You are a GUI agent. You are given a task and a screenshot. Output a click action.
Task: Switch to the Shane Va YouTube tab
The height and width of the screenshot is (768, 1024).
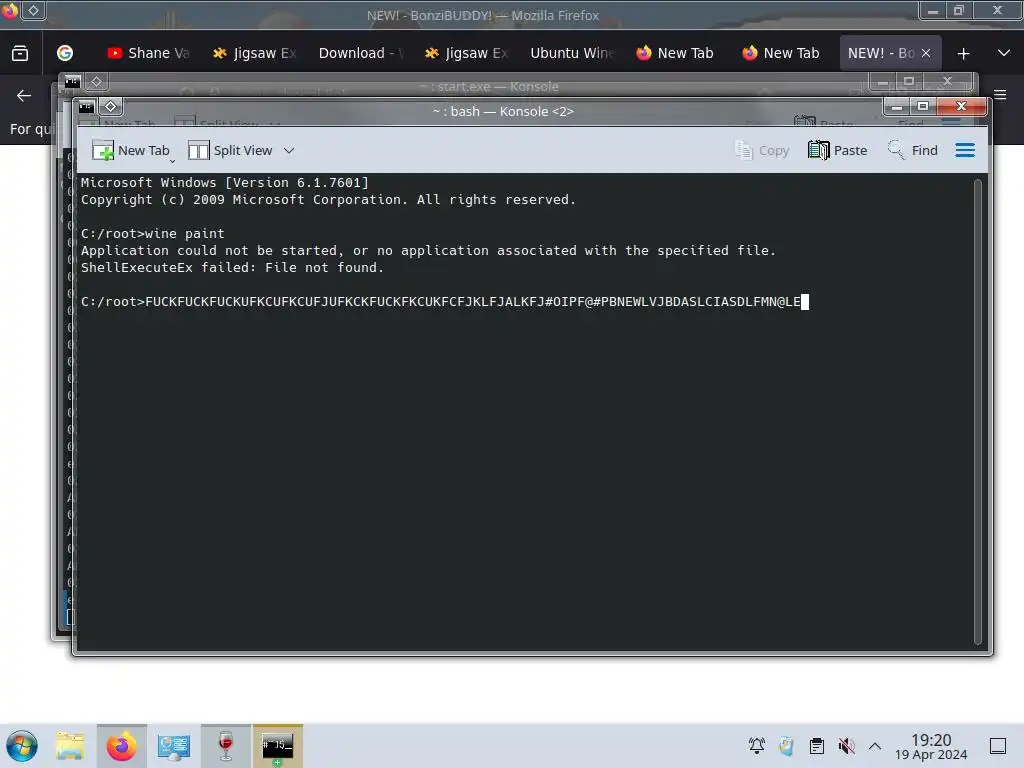pos(148,53)
